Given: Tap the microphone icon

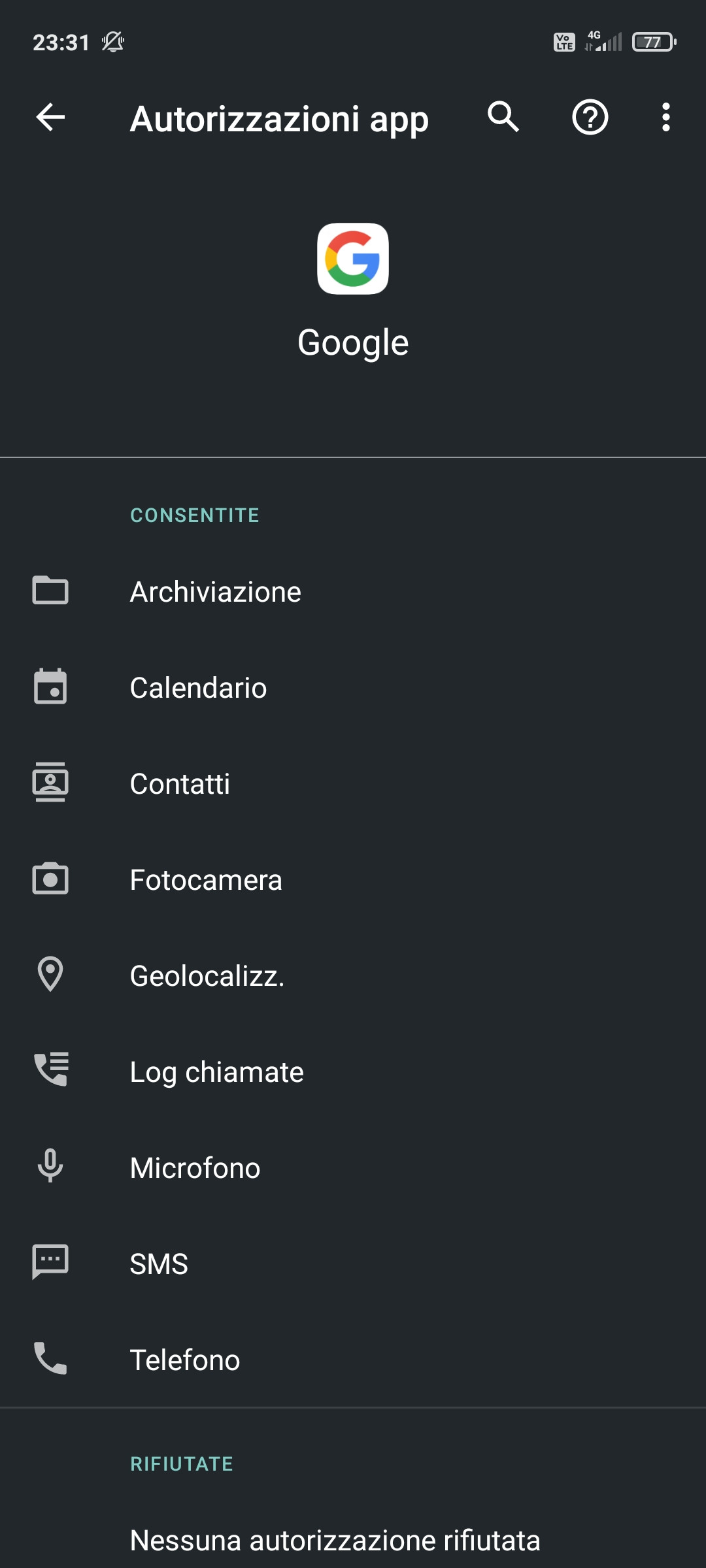Looking at the screenshot, I should (50, 1167).
